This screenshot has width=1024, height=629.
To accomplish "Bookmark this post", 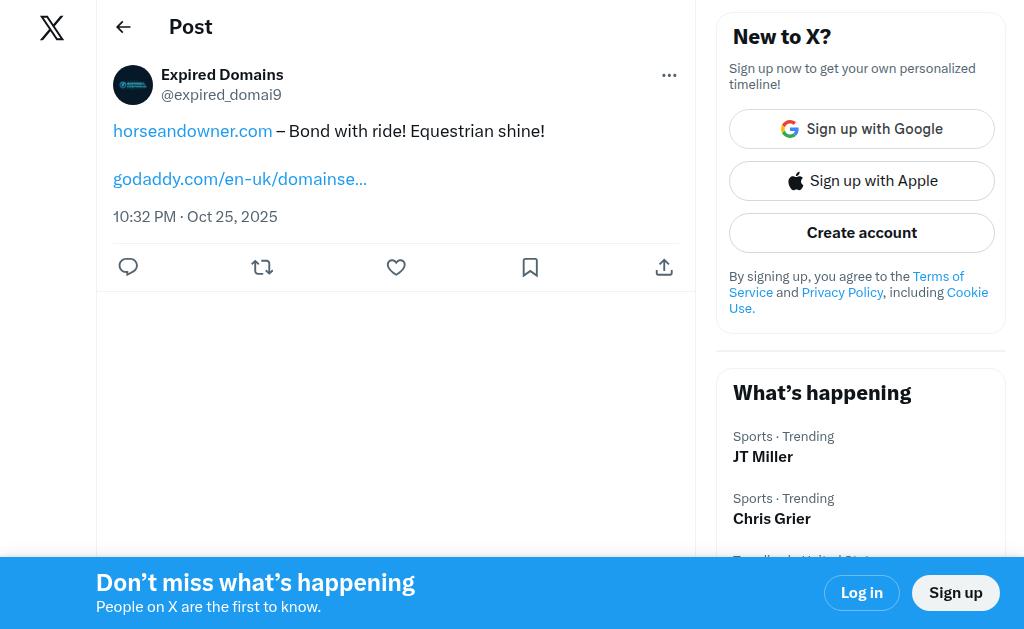I will pos(530,267).
